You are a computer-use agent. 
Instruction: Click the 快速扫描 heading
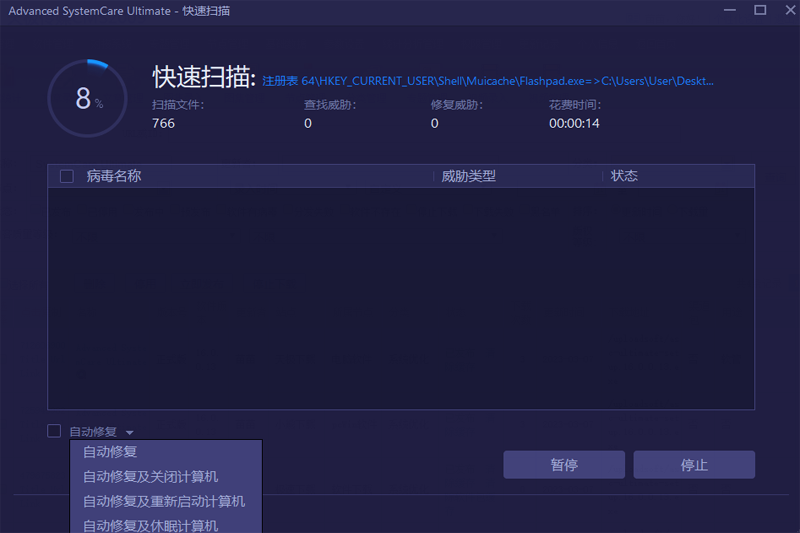[x=204, y=78]
